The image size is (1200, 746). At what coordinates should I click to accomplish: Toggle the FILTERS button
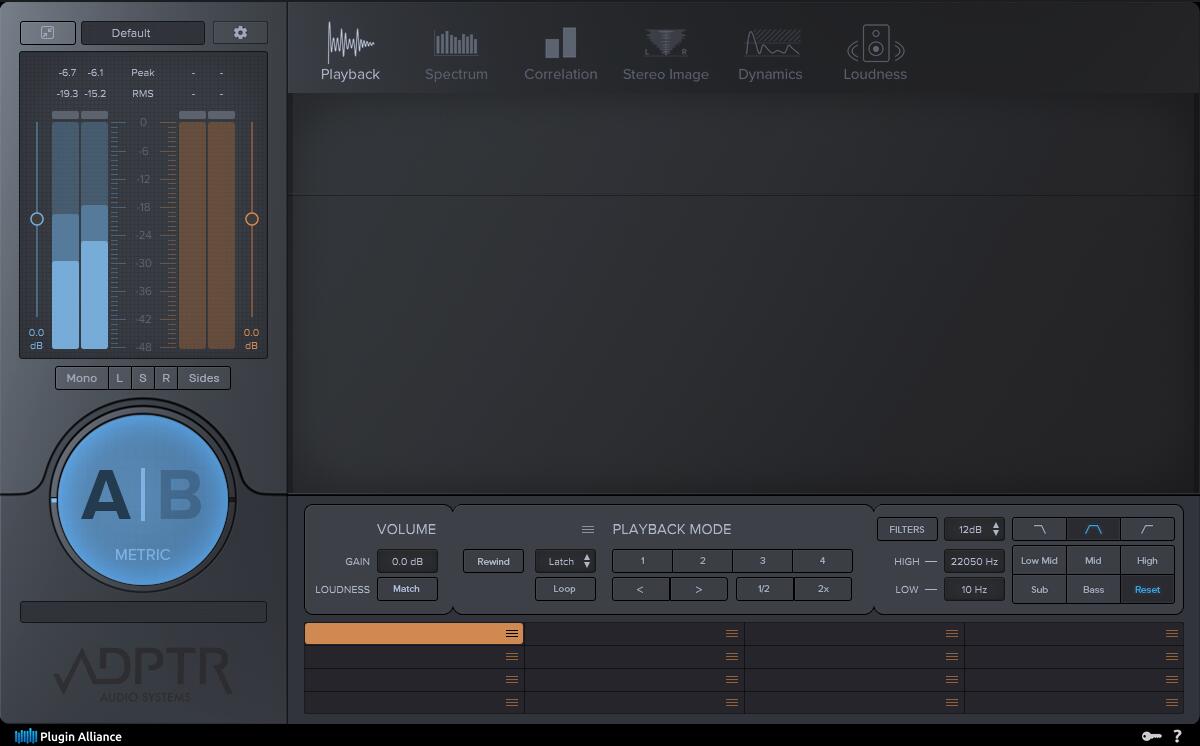click(x=907, y=530)
